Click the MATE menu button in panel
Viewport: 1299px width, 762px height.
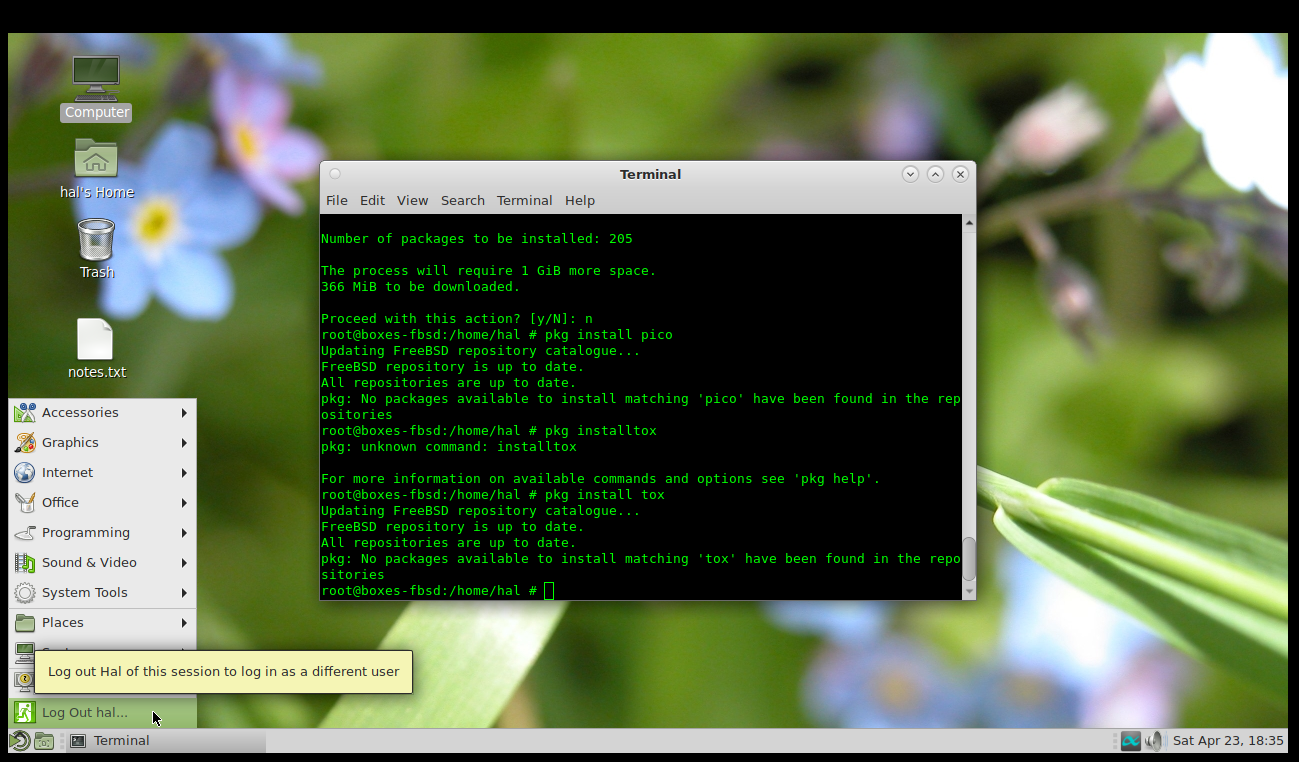[19, 741]
